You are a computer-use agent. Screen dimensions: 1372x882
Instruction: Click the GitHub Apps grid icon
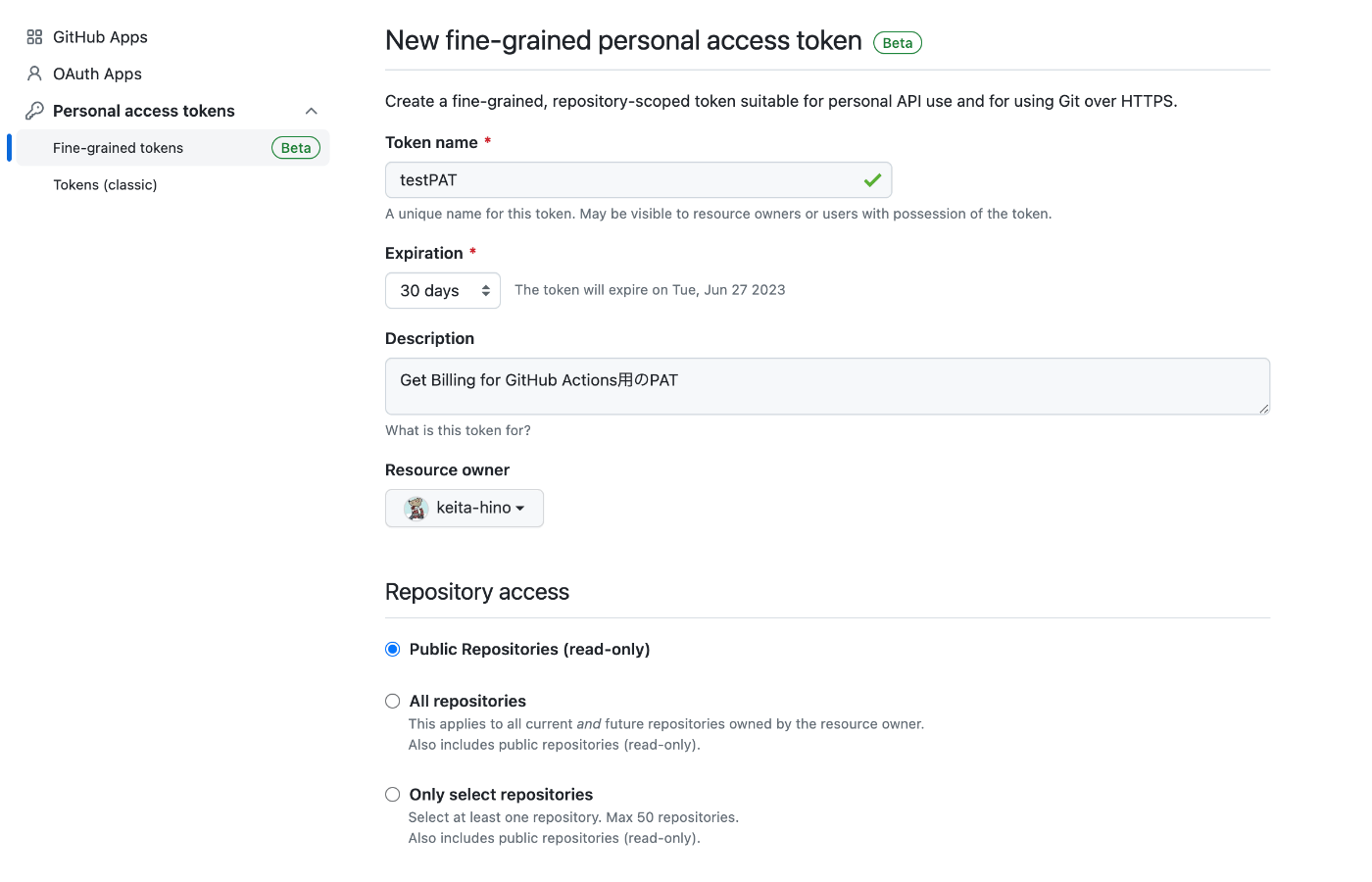[34, 37]
